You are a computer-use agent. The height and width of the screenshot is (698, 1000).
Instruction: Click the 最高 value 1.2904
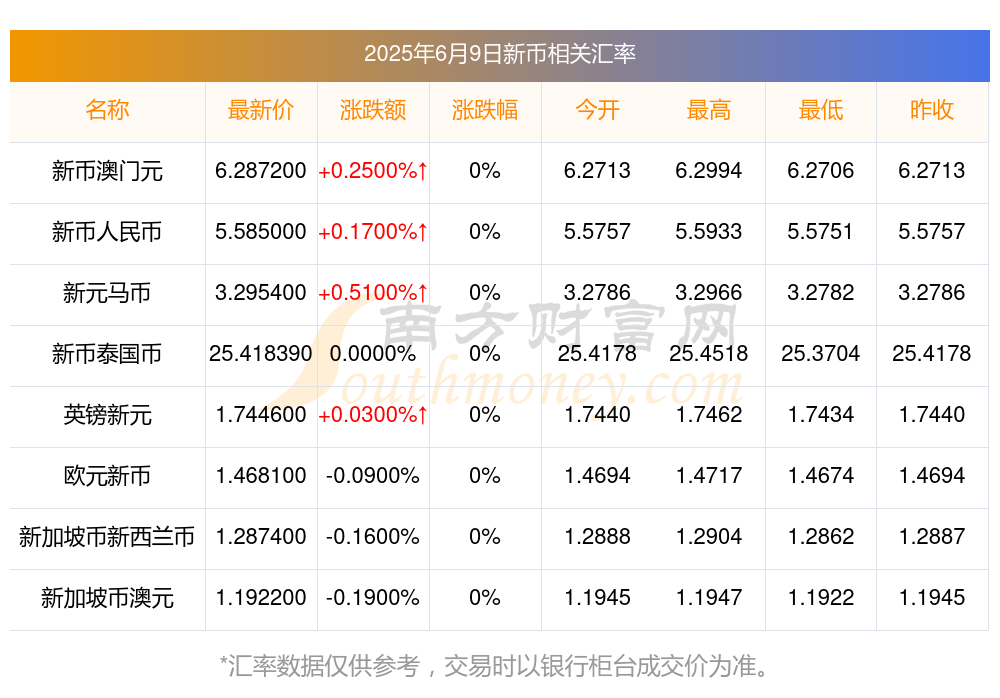[709, 536]
